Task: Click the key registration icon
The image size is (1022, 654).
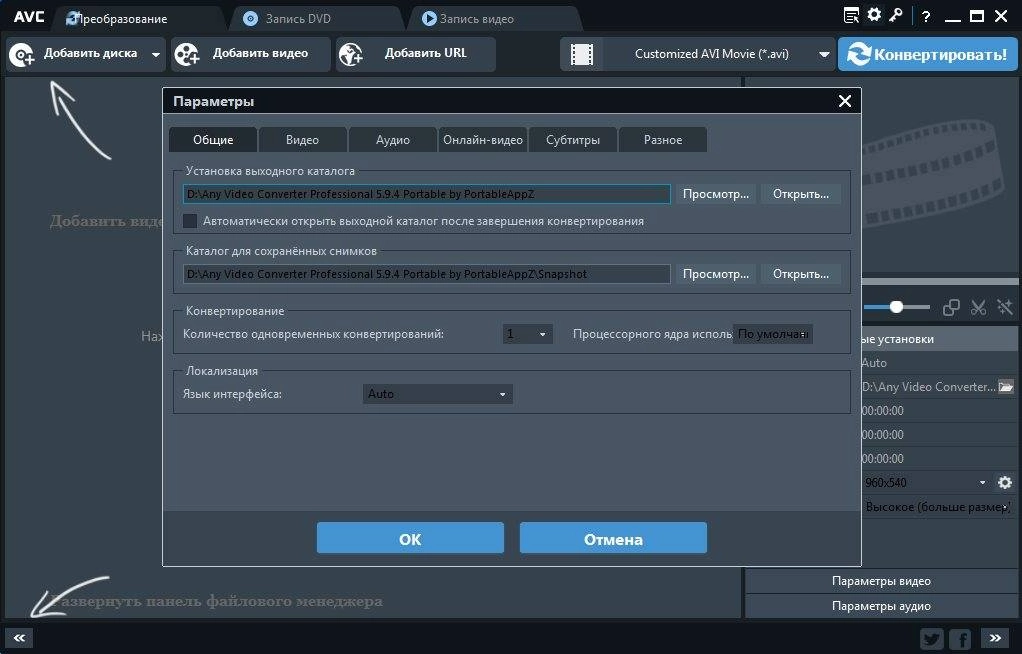Action: [896, 14]
